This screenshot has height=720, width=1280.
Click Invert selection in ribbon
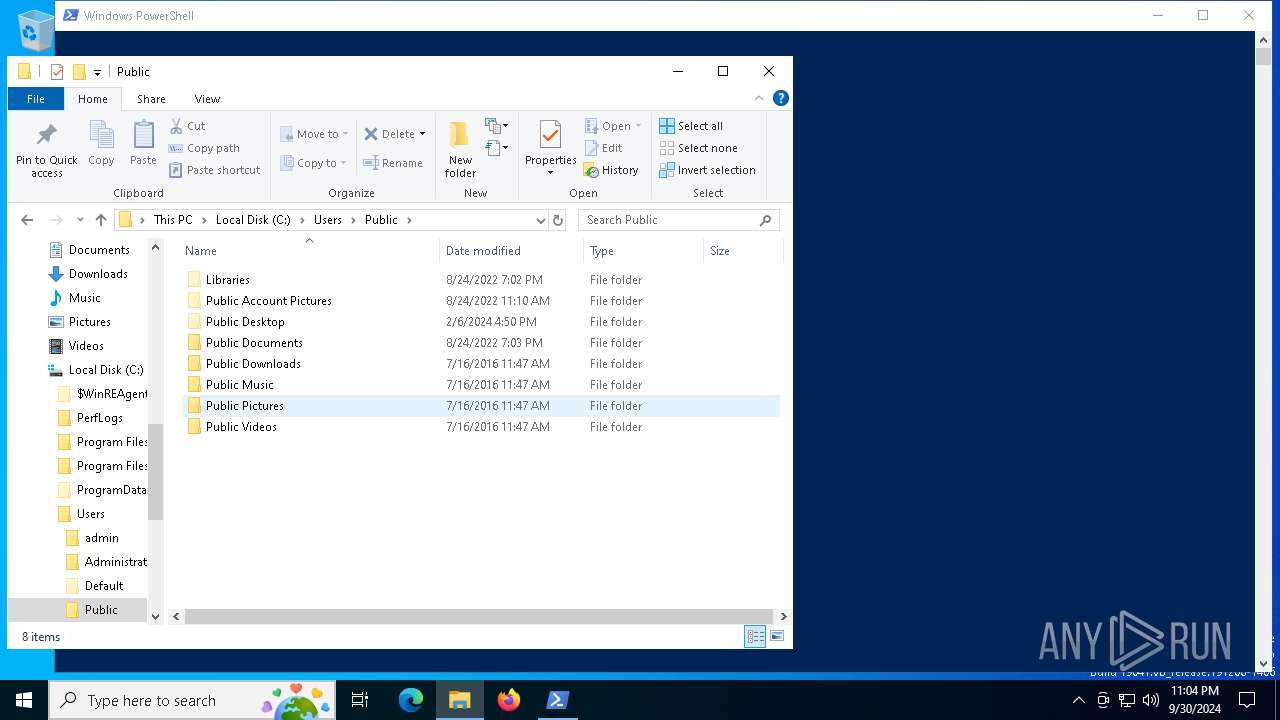pyautogui.click(x=707, y=170)
